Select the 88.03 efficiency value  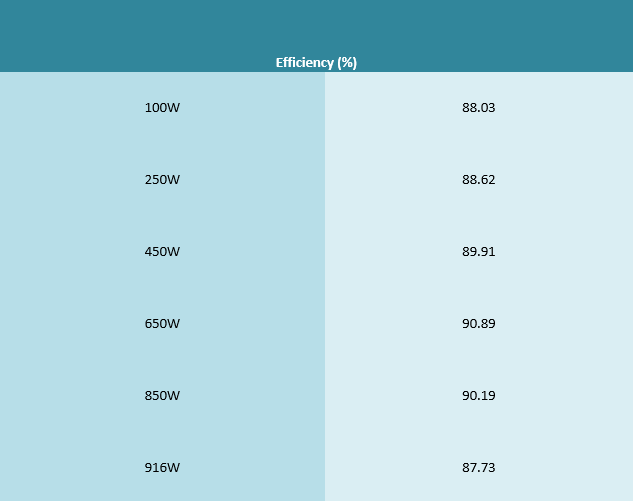[x=478, y=108]
